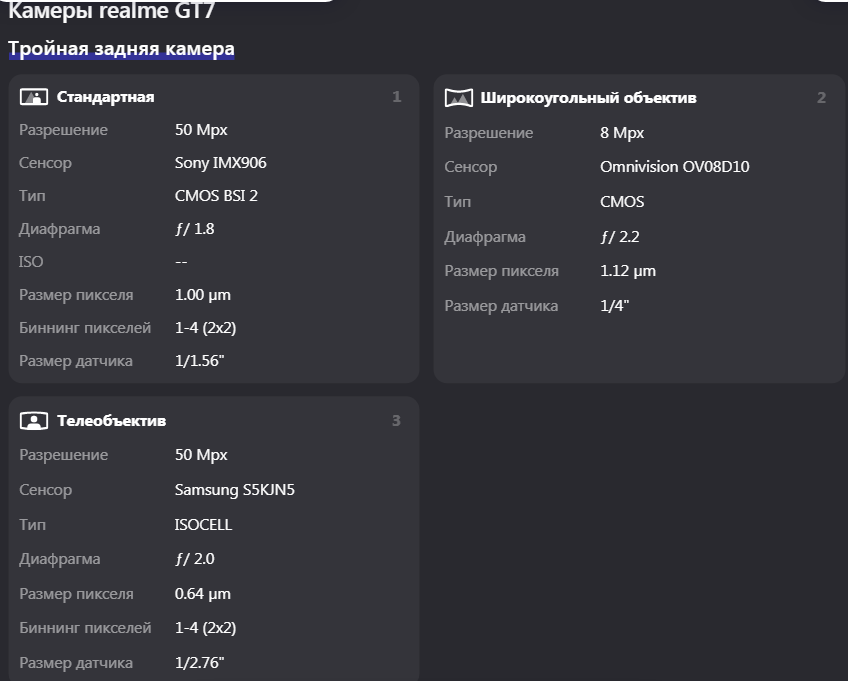Click the ISO label in standard camera card
Image resolution: width=848 pixels, height=681 pixels.
click(x=31, y=262)
